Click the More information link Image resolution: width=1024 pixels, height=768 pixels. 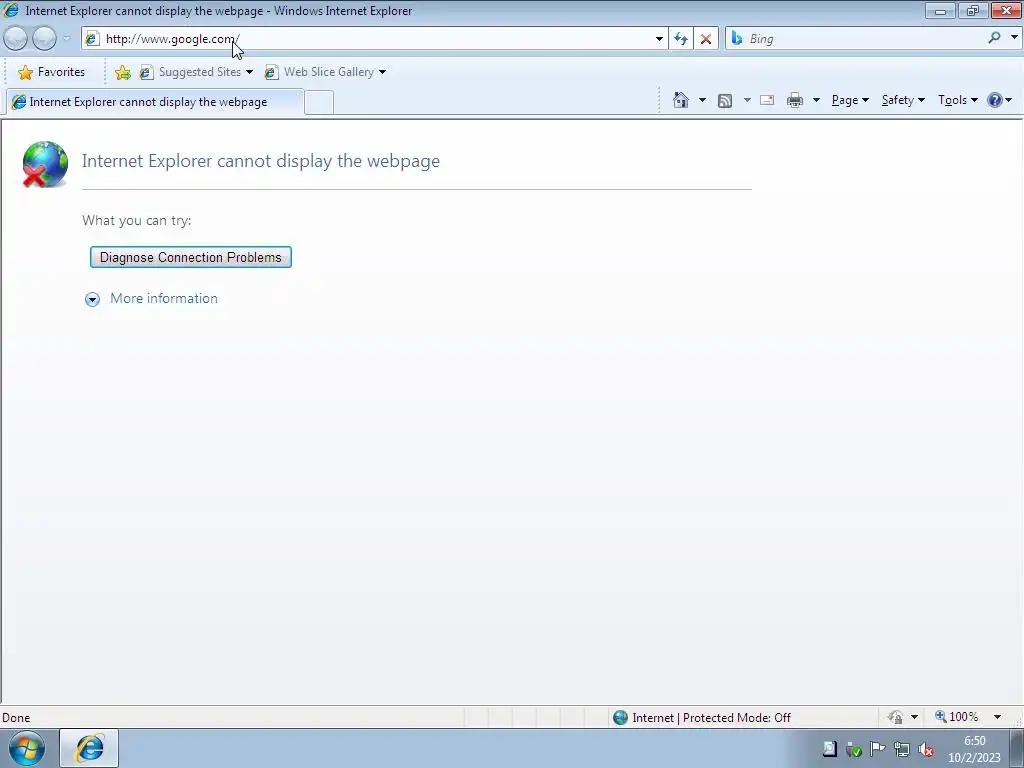(x=164, y=298)
